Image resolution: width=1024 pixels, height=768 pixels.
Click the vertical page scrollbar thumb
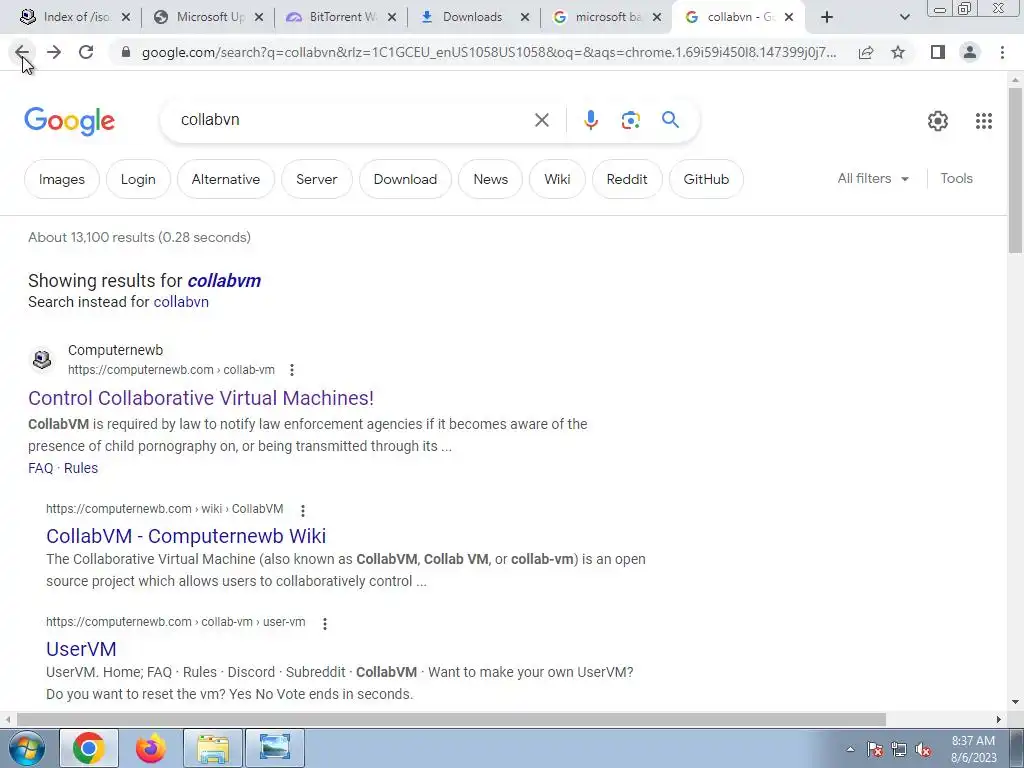[x=1015, y=170]
